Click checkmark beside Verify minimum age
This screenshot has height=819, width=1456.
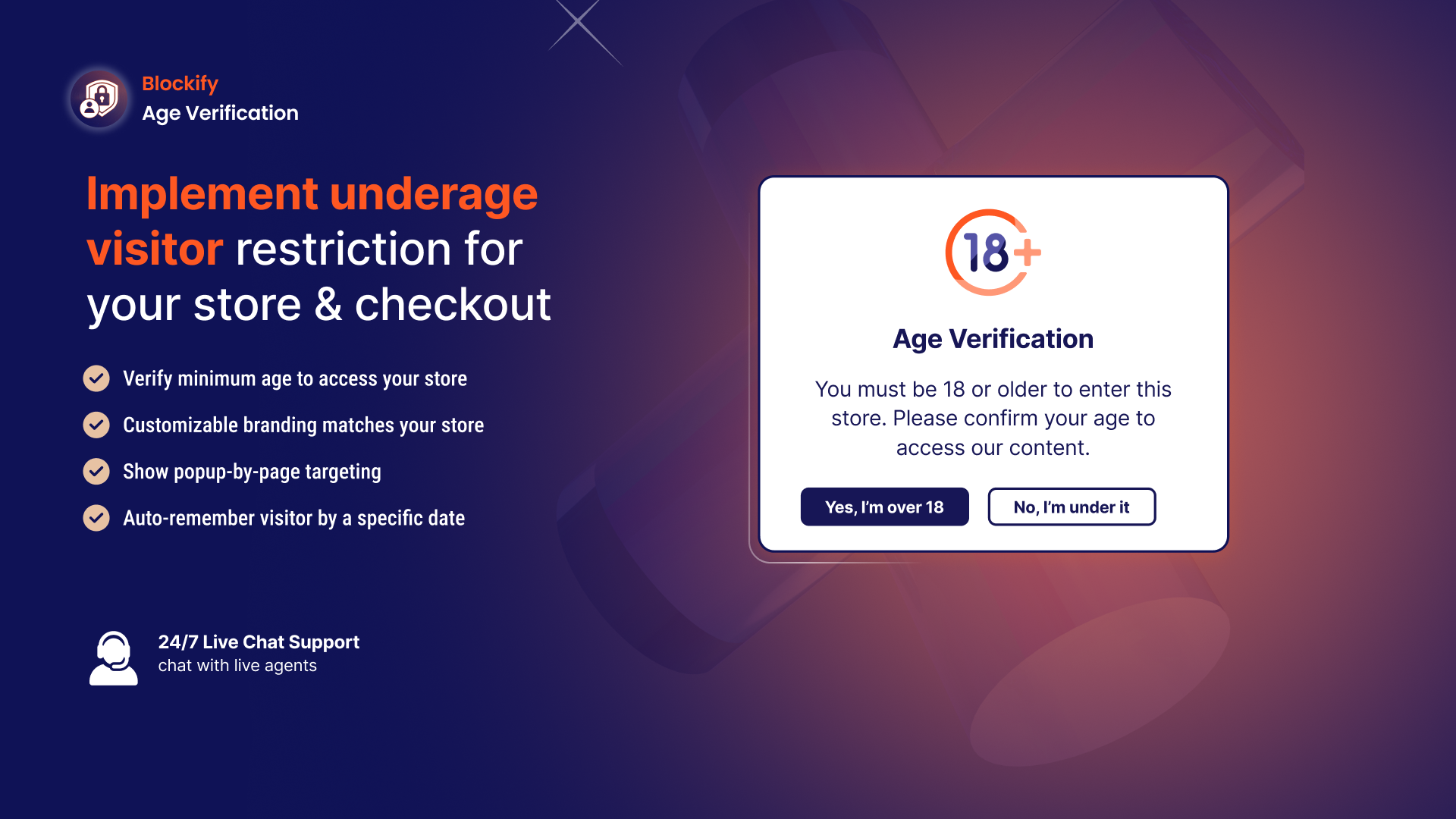[x=96, y=378]
